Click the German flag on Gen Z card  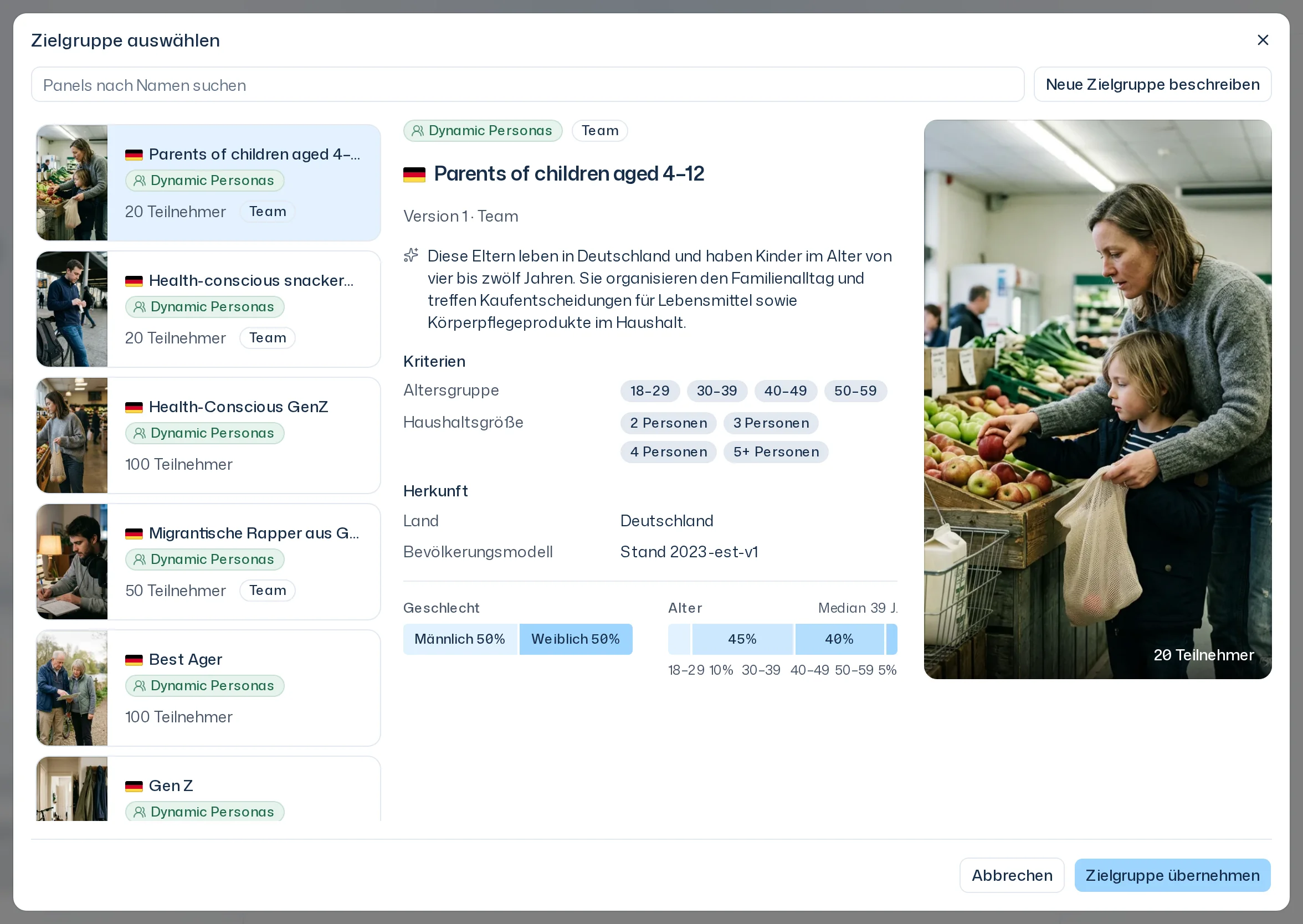134,786
